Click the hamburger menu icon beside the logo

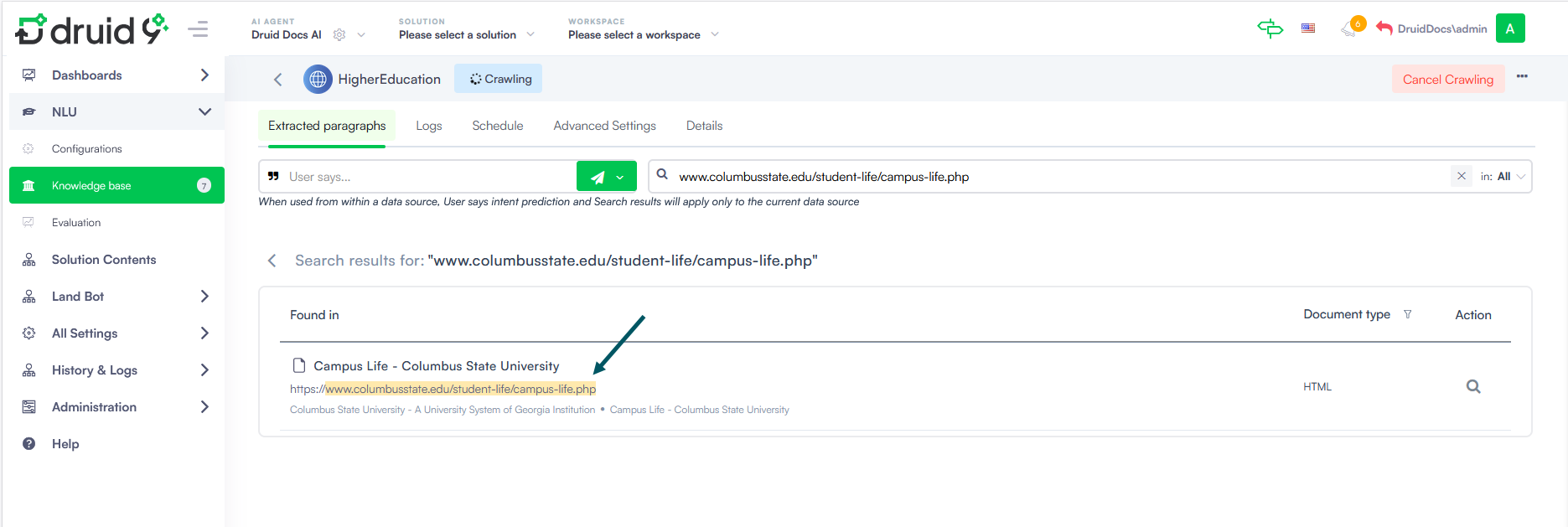(x=198, y=30)
